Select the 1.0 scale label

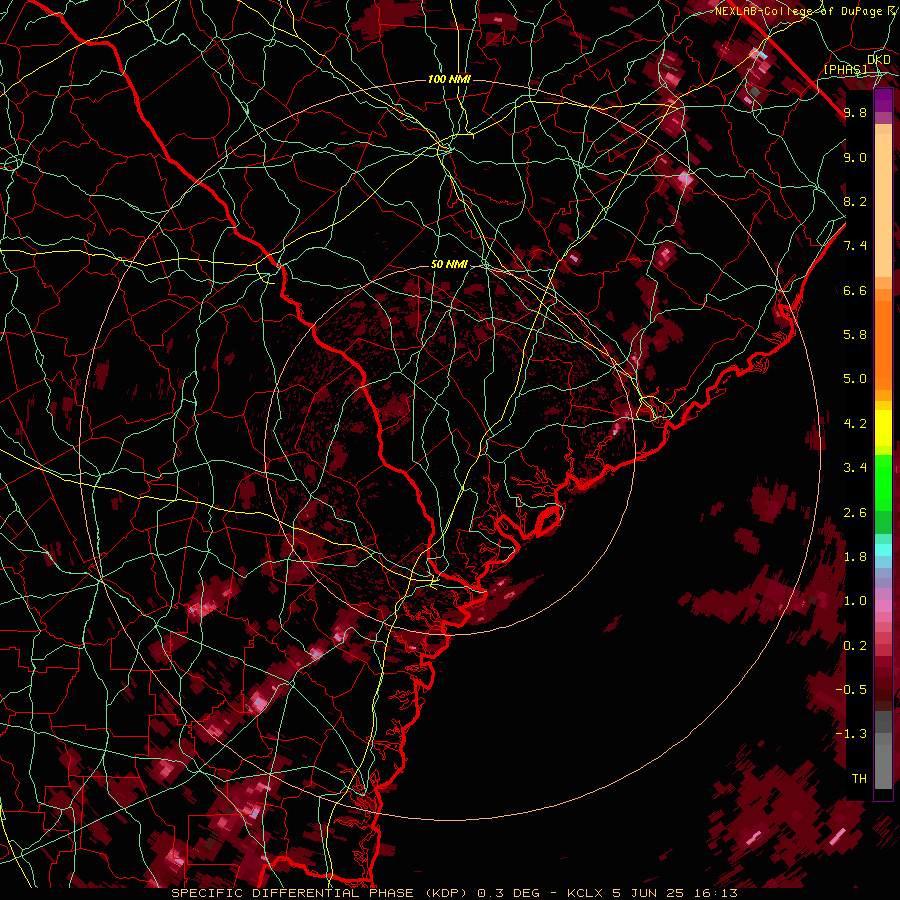pyautogui.click(x=855, y=601)
